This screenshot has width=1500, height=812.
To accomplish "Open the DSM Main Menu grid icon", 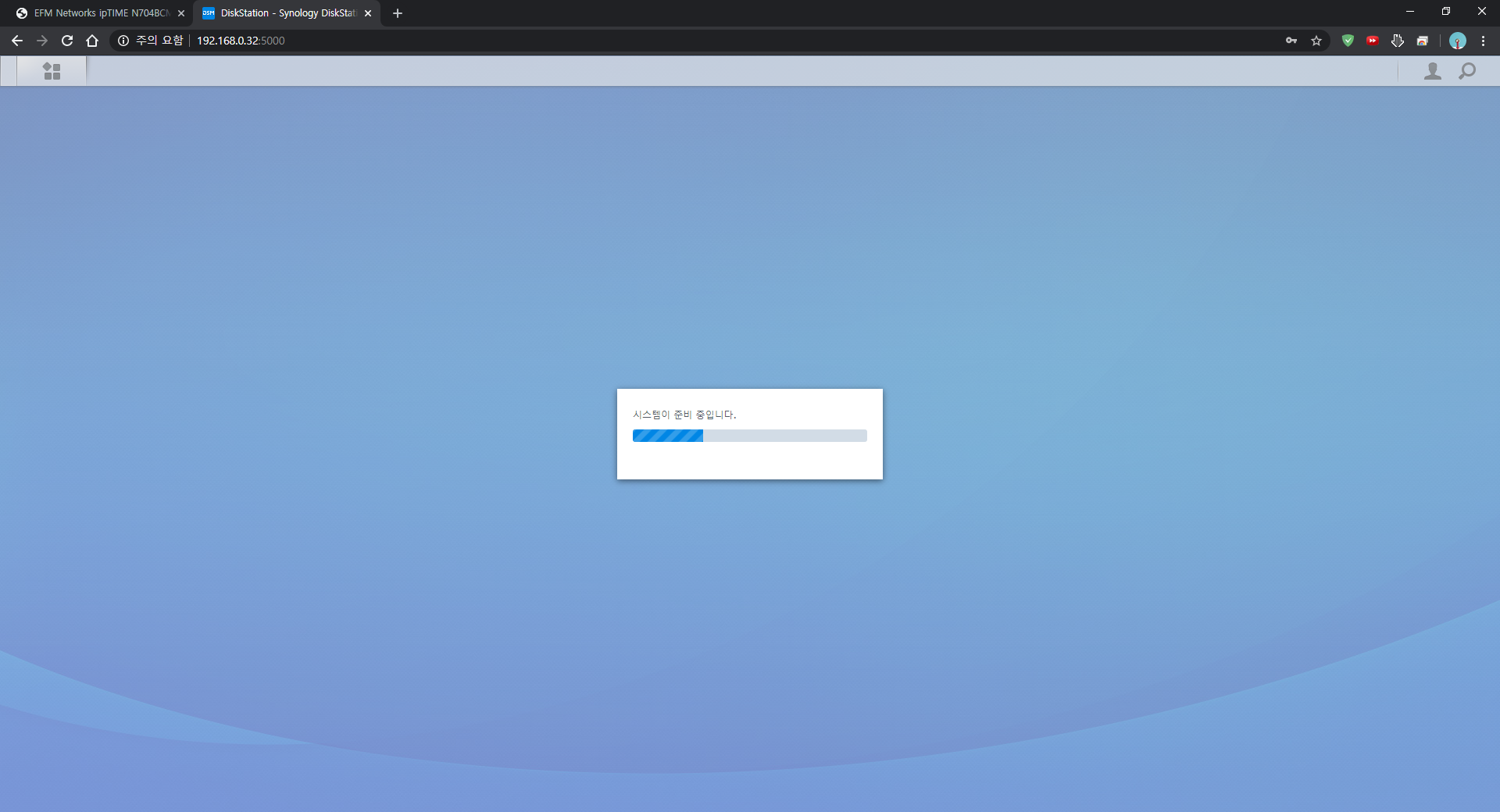I will (52, 71).
